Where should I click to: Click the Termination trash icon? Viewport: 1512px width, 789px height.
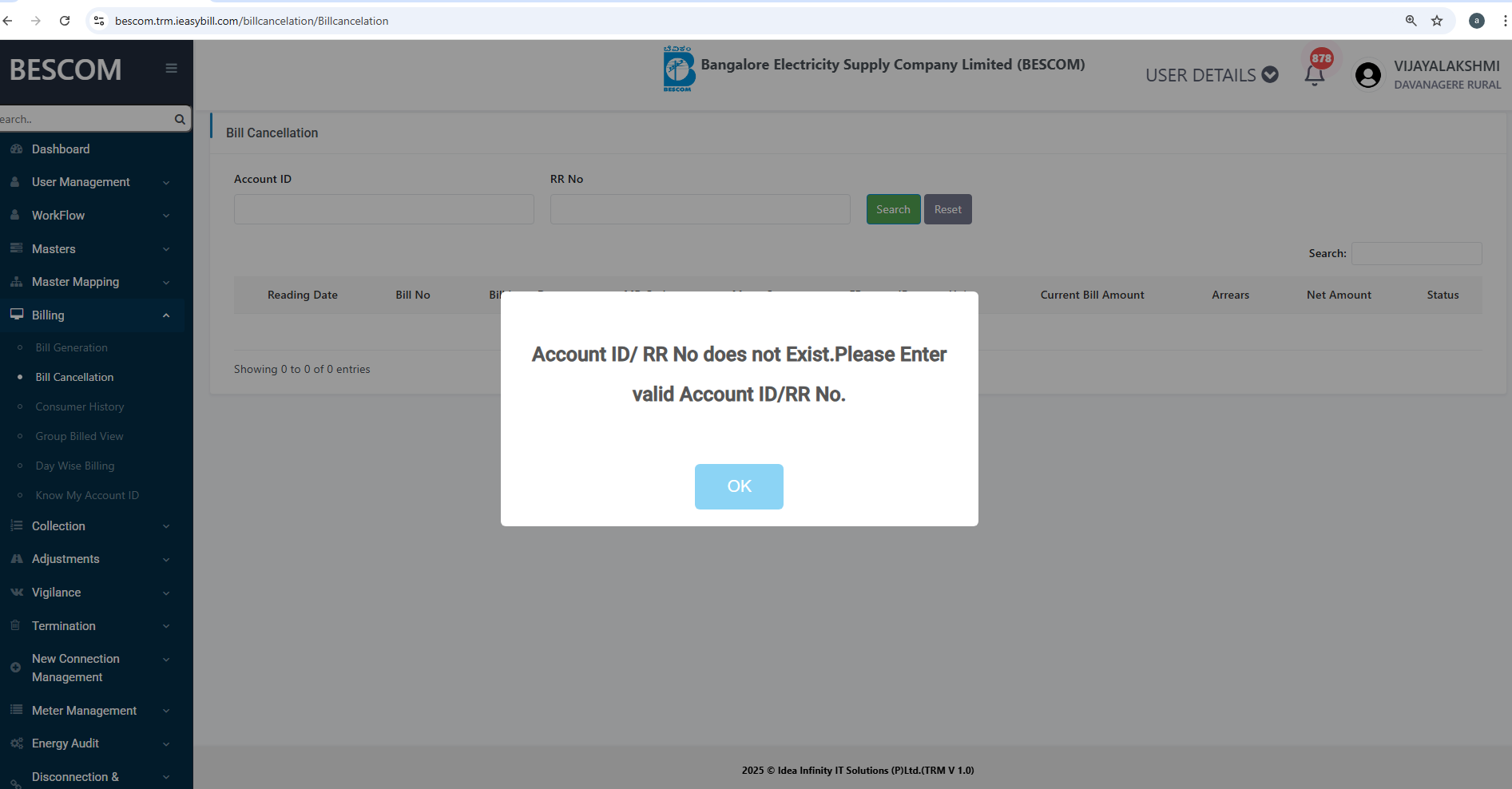(15, 625)
